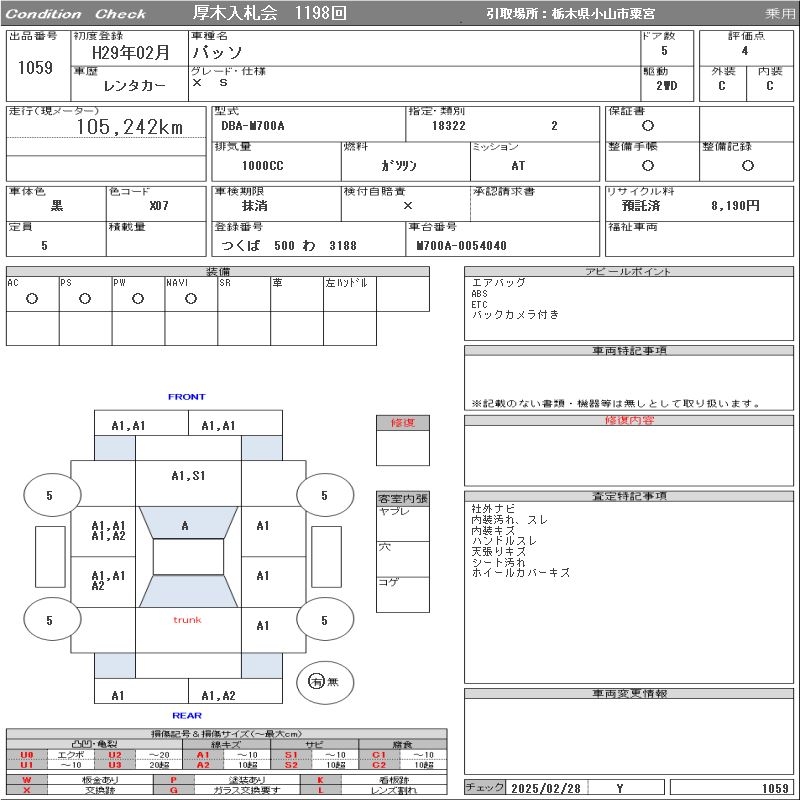Click the NAVI equipment circle

tap(191, 299)
